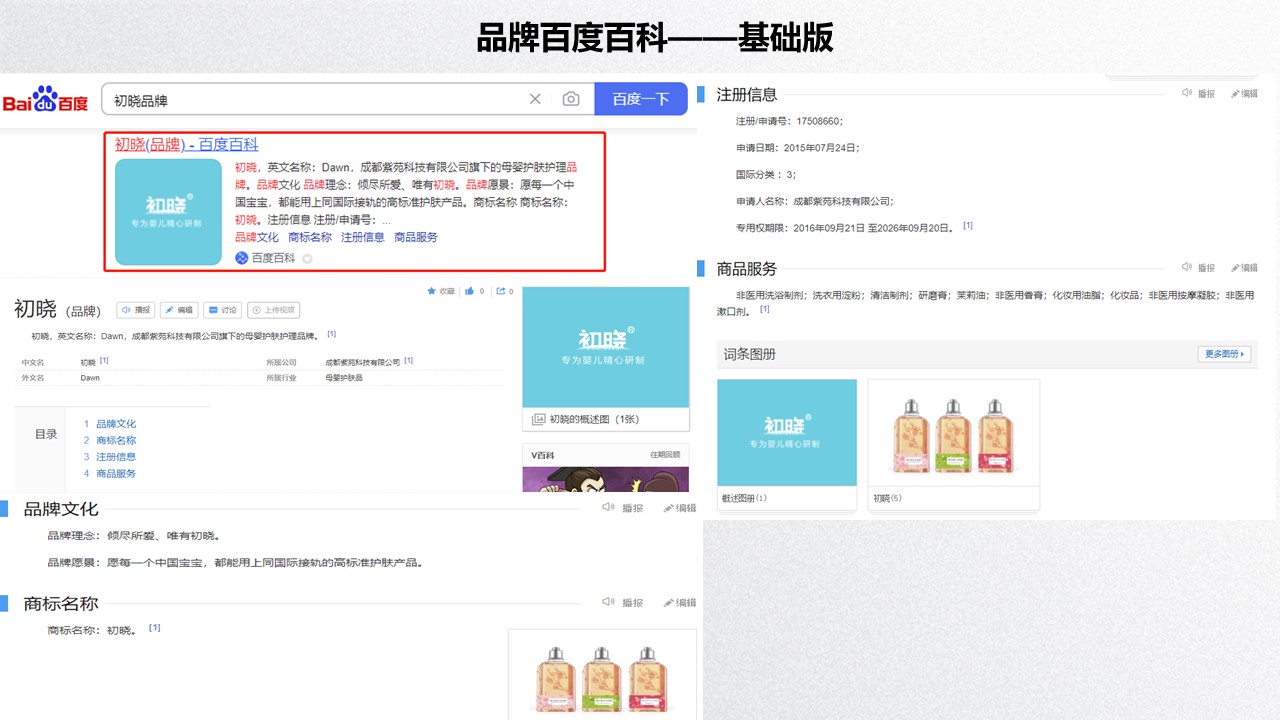This screenshot has height=720, width=1280.
Task: Click 编辑 button beside the 初晓 (品牌) title
Action: (x=180, y=310)
